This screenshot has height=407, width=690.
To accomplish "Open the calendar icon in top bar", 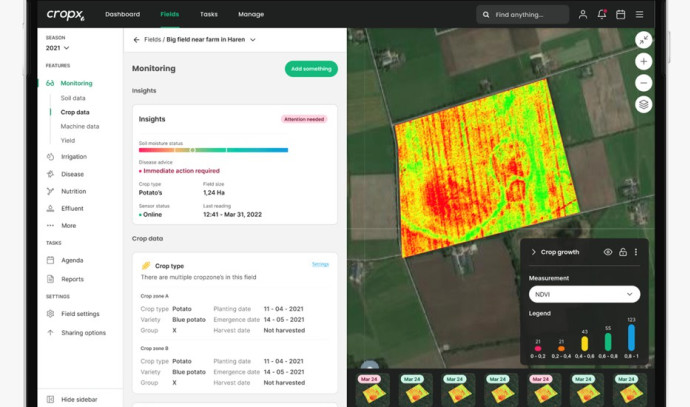I will tap(620, 15).
